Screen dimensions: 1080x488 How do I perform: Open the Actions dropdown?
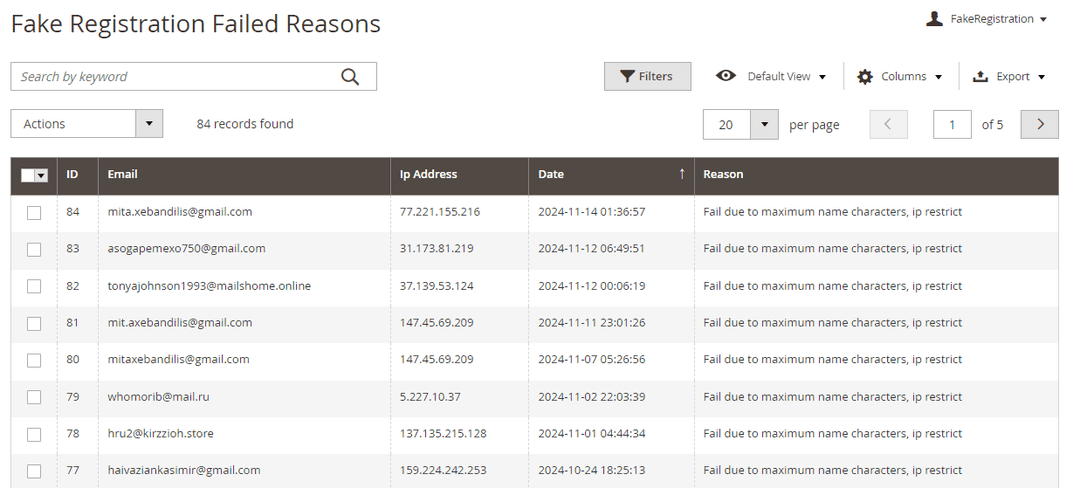click(86, 124)
